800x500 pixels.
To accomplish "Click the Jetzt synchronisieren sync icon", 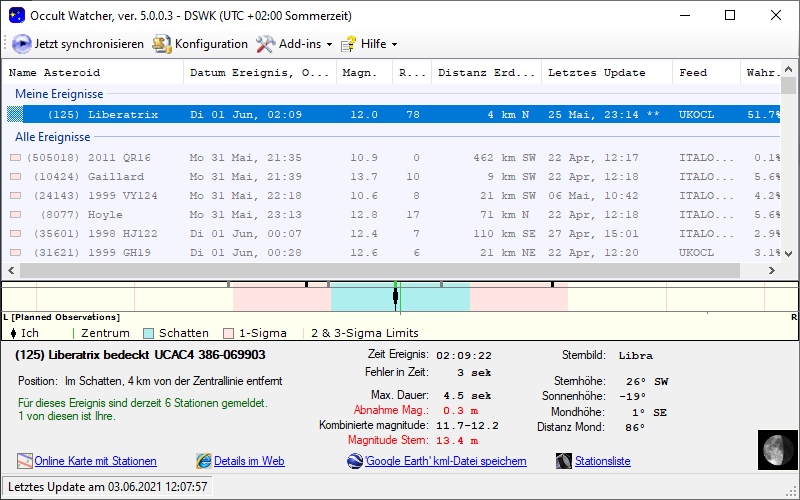I will click(22, 44).
